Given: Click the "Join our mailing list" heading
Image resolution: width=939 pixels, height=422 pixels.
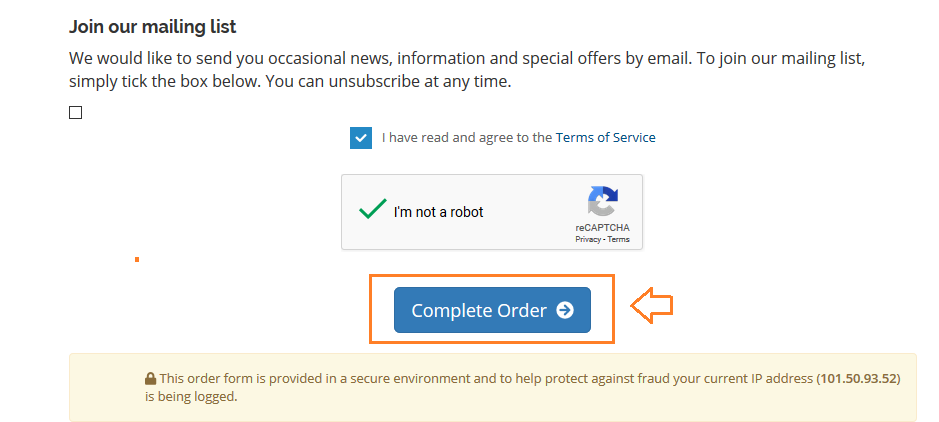Looking at the screenshot, I should [153, 27].
